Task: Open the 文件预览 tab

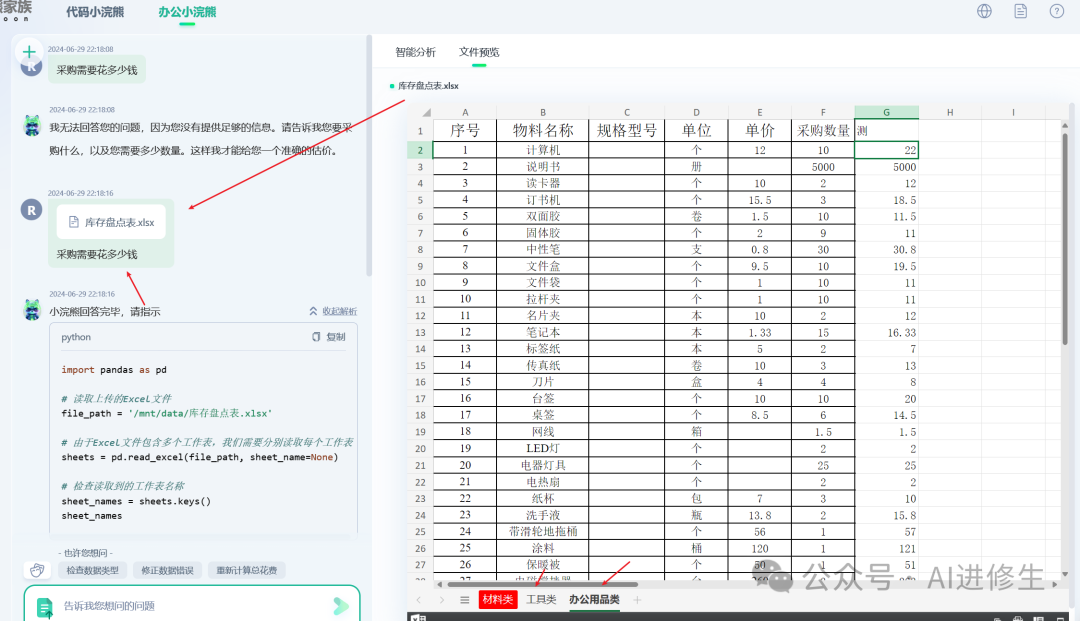Action: click(x=479, y=52)
